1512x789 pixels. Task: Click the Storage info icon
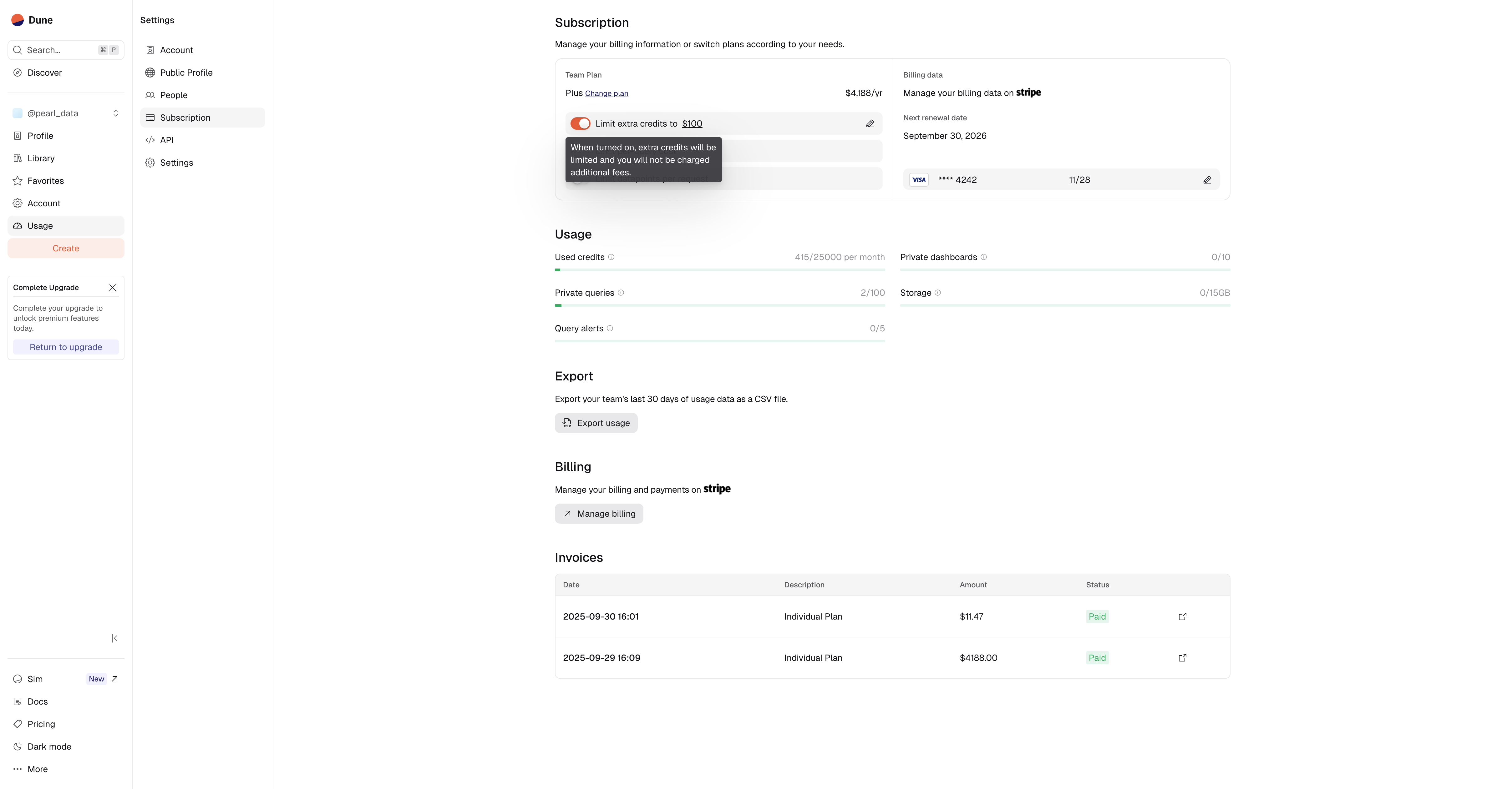pyautogui.click(x=937, y=293)
